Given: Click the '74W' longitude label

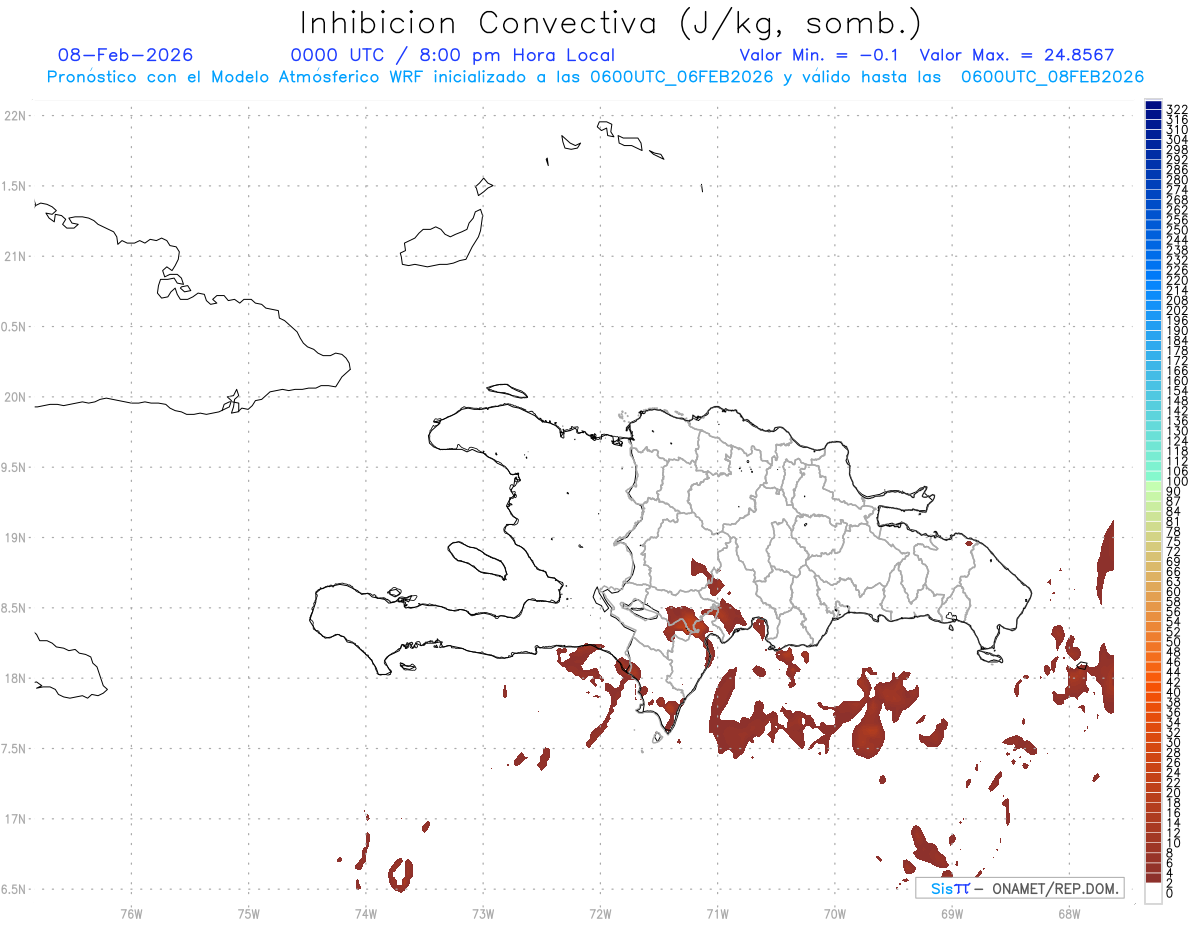Looking at the screenshot, I should [365, 913].
